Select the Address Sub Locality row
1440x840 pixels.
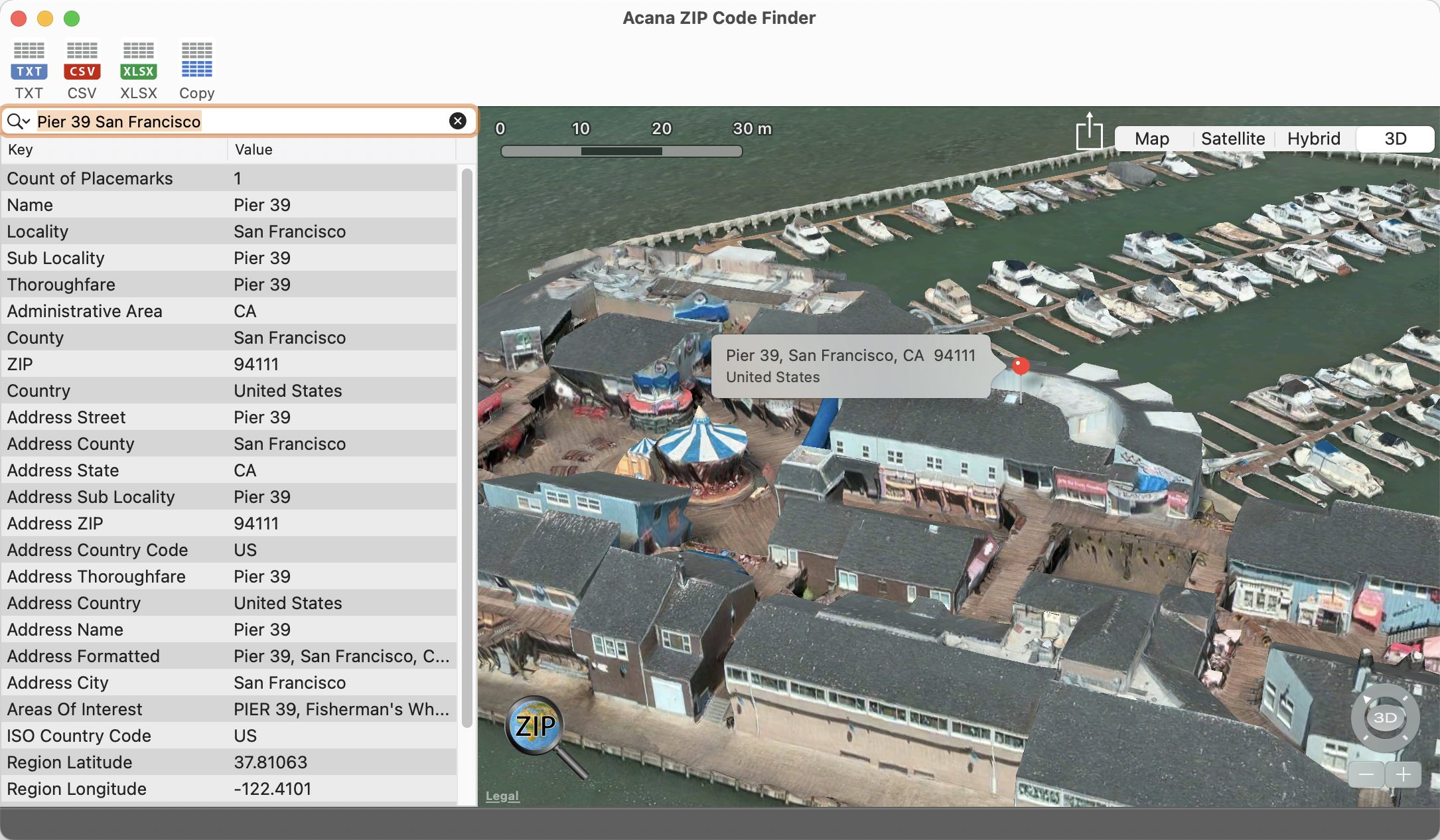(x=229, y=497)
